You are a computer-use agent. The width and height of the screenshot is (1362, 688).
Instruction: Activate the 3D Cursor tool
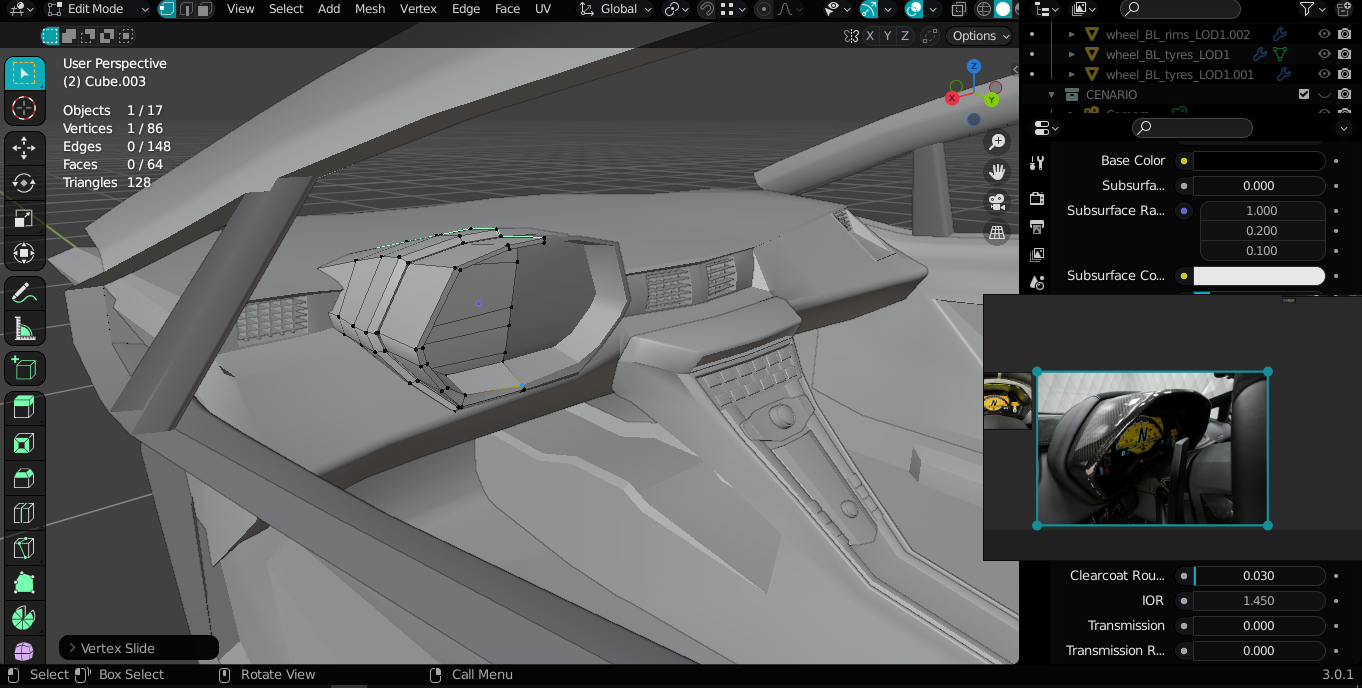coord(25,108)
